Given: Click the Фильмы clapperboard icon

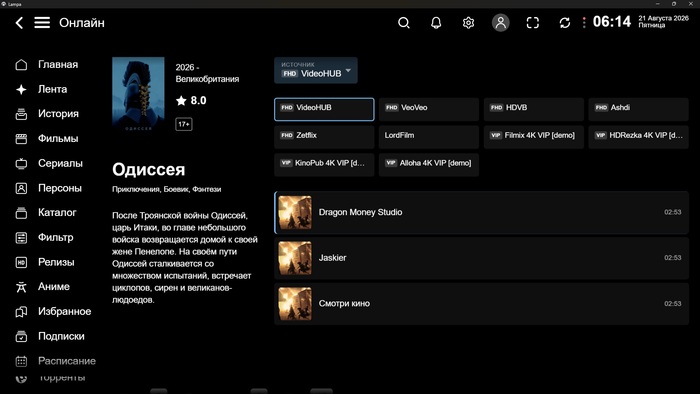Looking at the screenshot, I should pyautogui.click(x=21, y=139).
